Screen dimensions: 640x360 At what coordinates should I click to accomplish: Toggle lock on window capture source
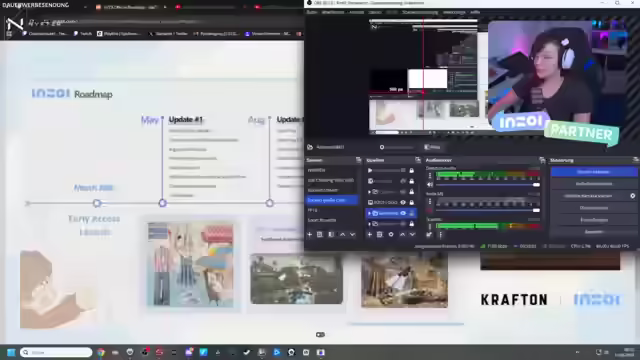click(x=411, y=202)
